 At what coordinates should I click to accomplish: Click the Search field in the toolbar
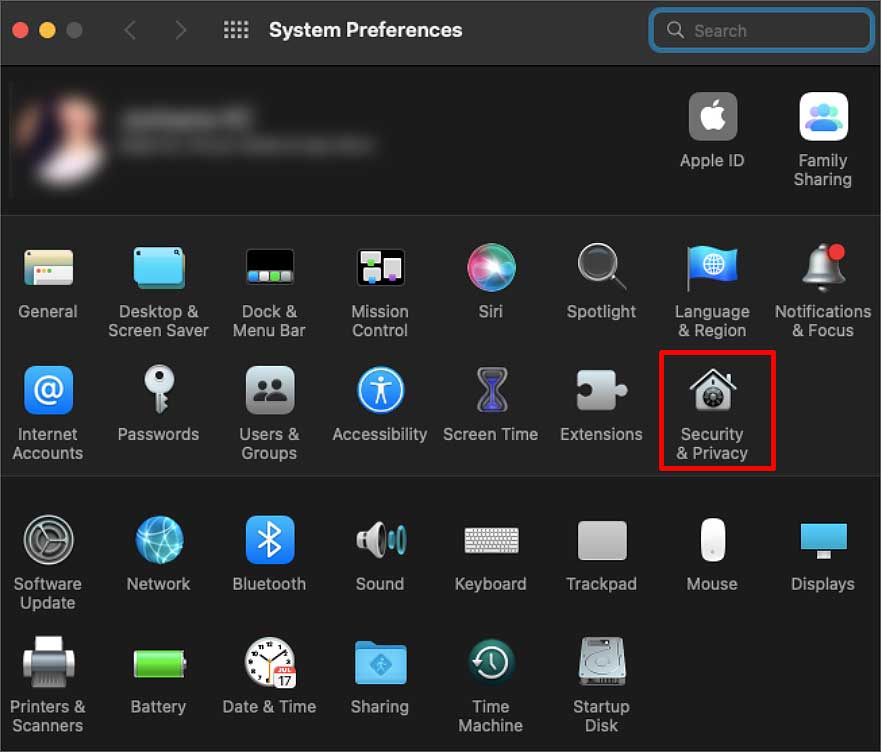point(761,30)
